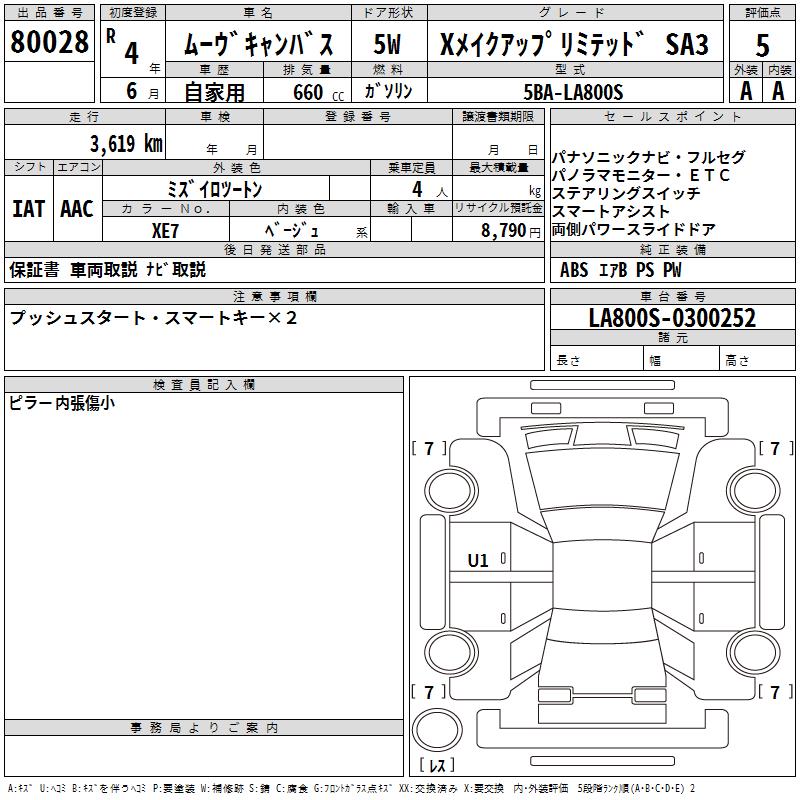Click エアB in the 純正装備 row
This screenshot has width=800, height=800.
tap(612, 269)
